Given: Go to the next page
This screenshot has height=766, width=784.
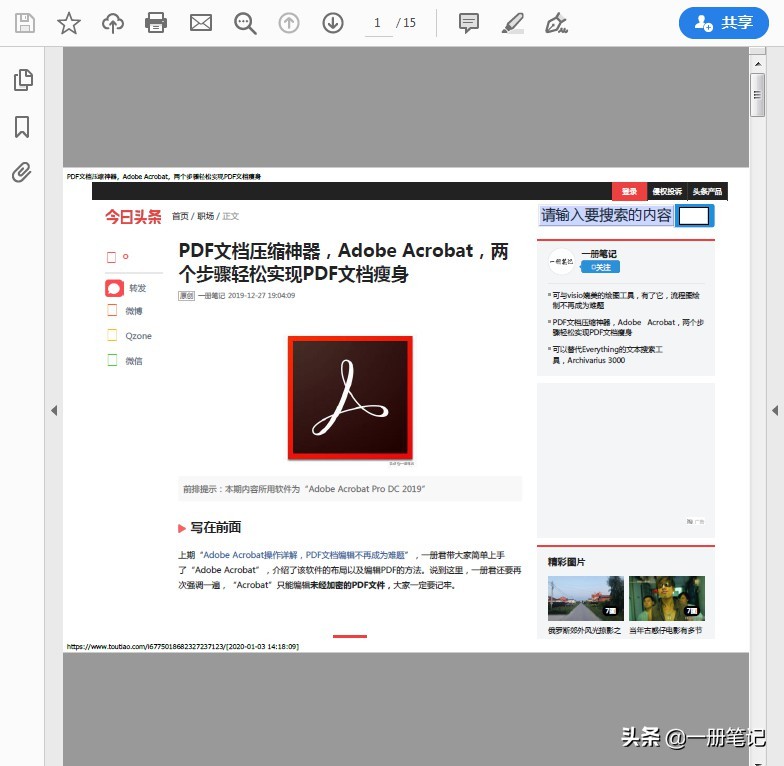Looking at the screenshot, I should [x=333, y=23].
